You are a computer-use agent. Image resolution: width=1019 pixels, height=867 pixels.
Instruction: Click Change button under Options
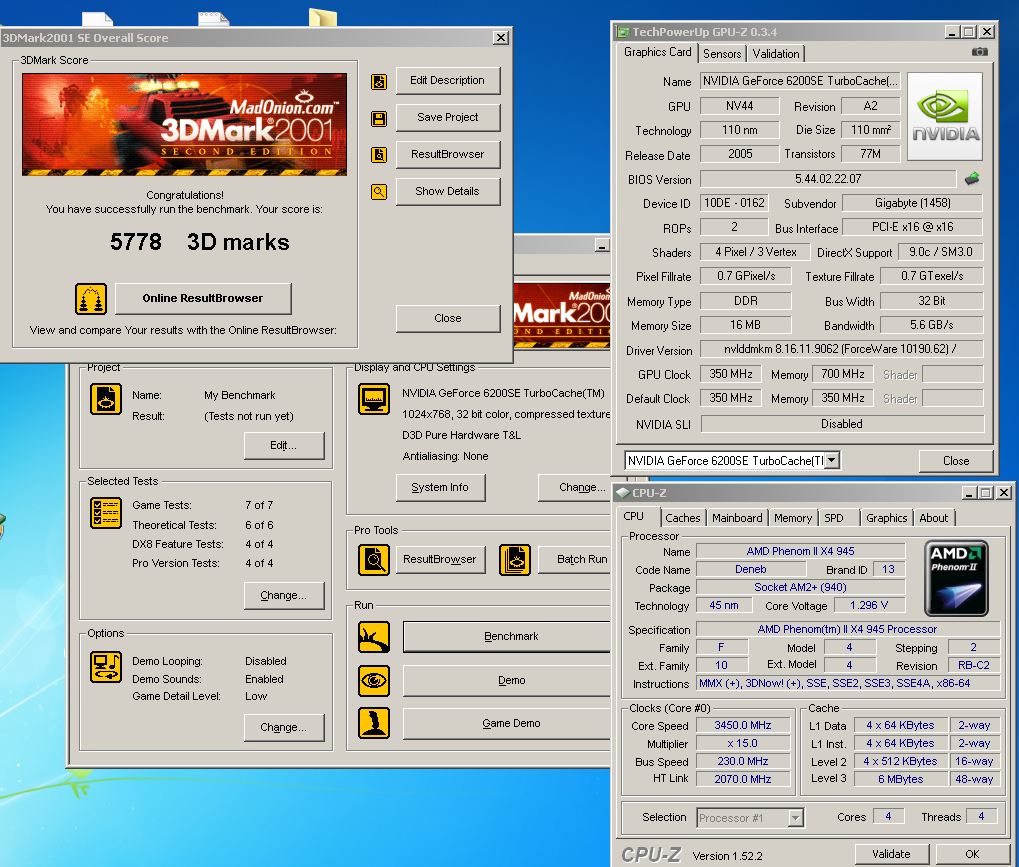[284, 727]
